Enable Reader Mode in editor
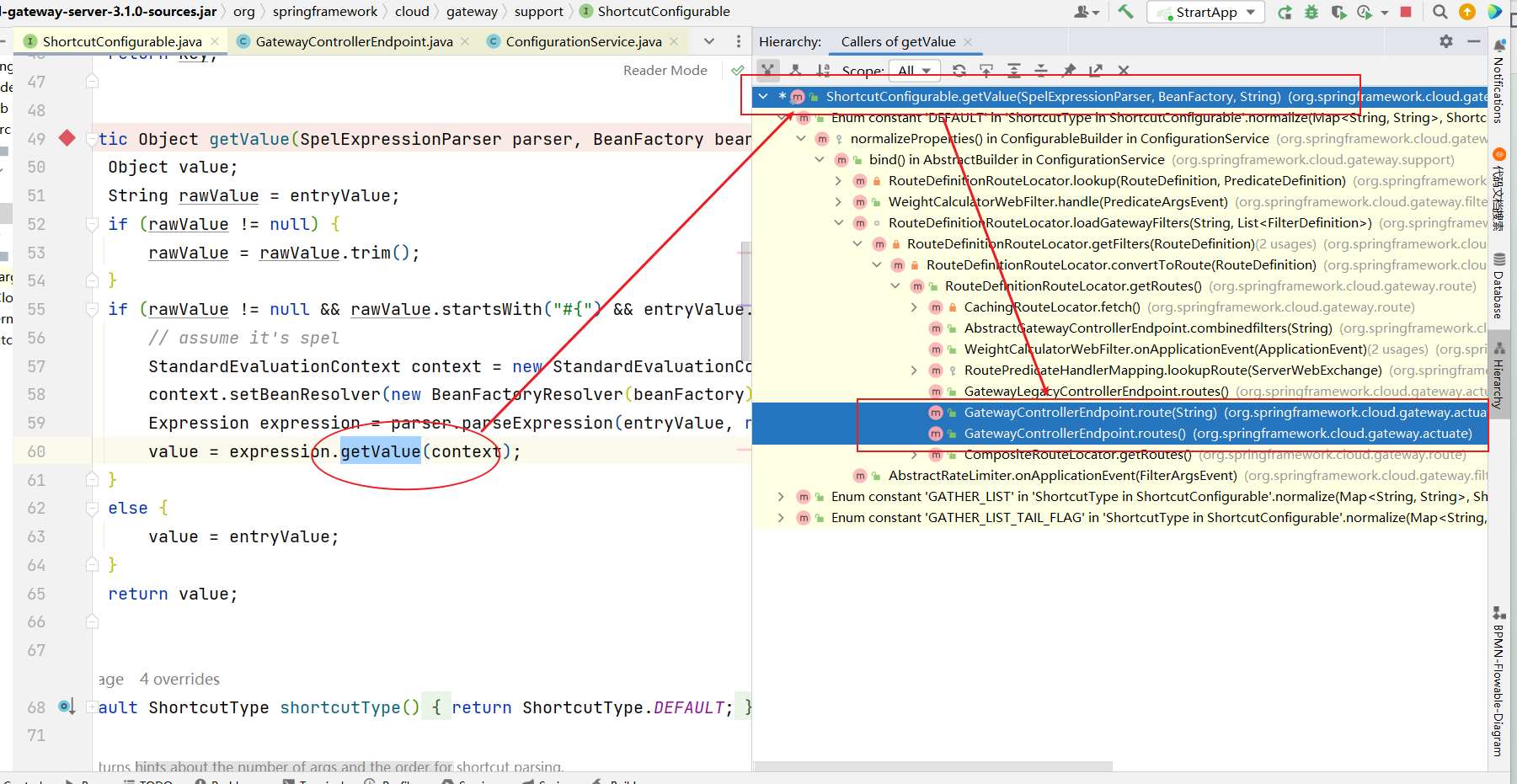The height and width of the screenshot is (784, 1517). click(665, 71)
